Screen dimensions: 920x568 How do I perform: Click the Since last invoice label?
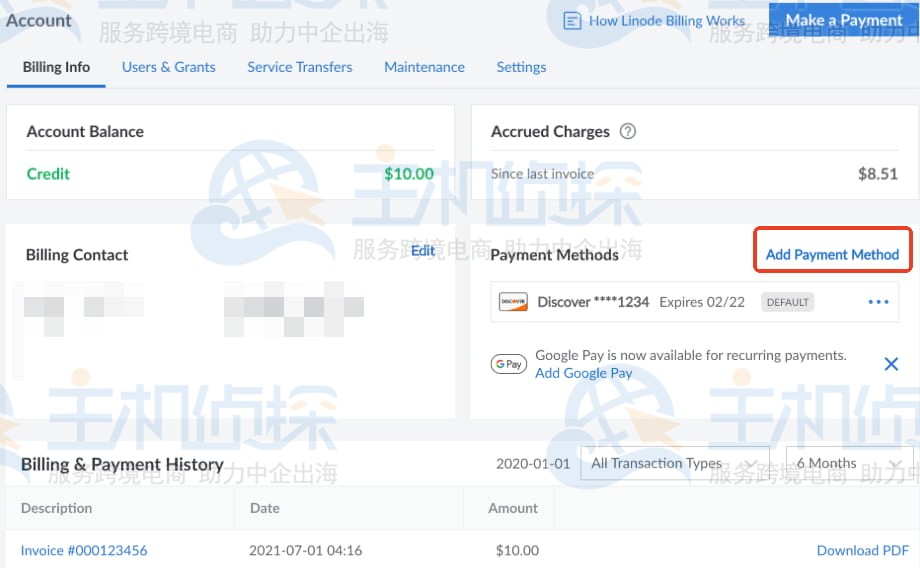coord(542,174)
